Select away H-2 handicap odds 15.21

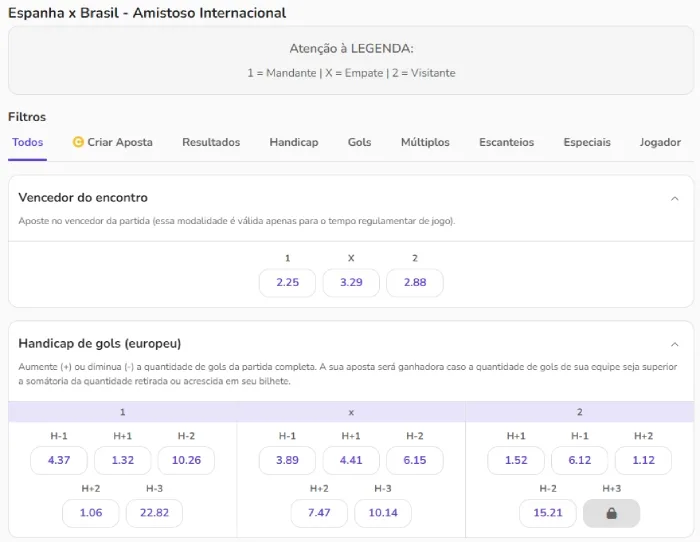pos(548,513)
